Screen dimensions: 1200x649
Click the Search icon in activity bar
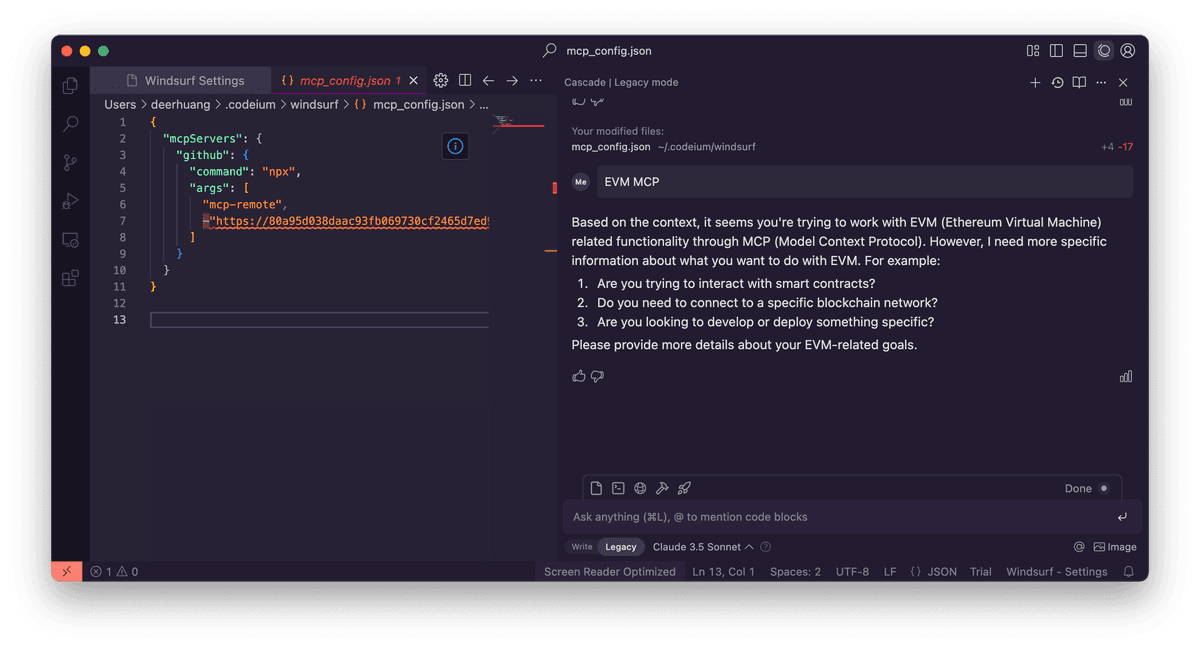point(70,123)
